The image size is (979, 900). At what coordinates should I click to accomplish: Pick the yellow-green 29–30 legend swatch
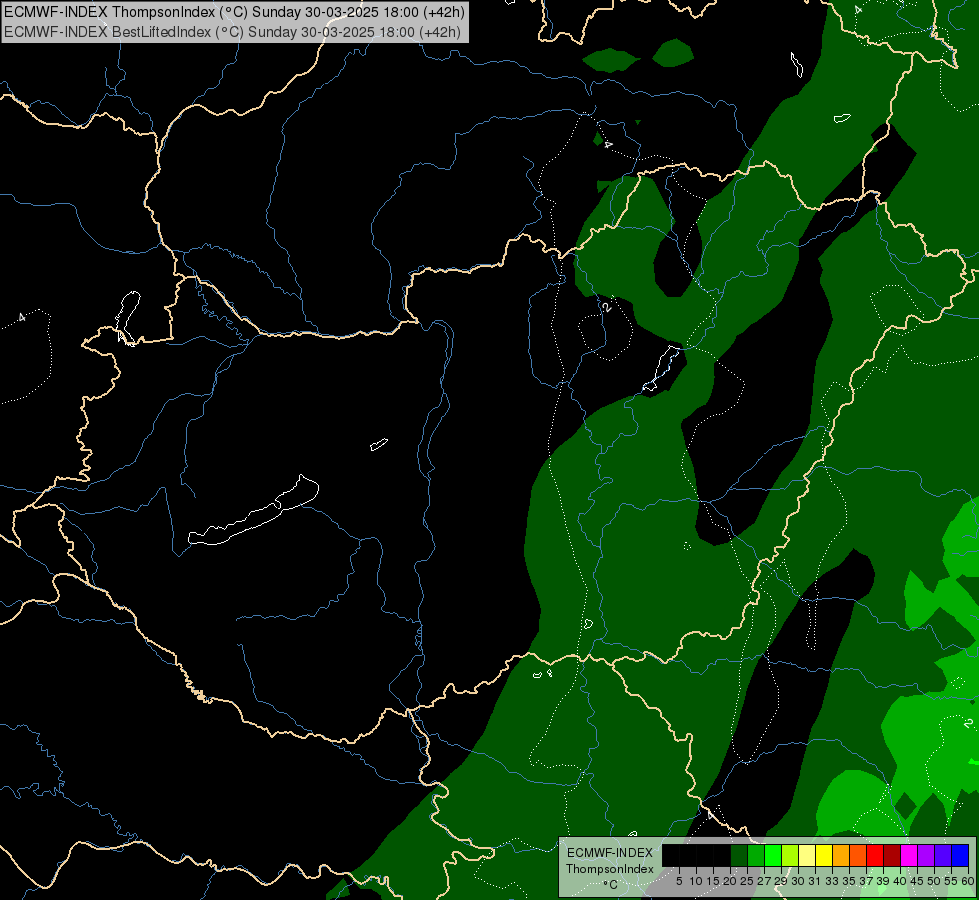click(790, 856)
